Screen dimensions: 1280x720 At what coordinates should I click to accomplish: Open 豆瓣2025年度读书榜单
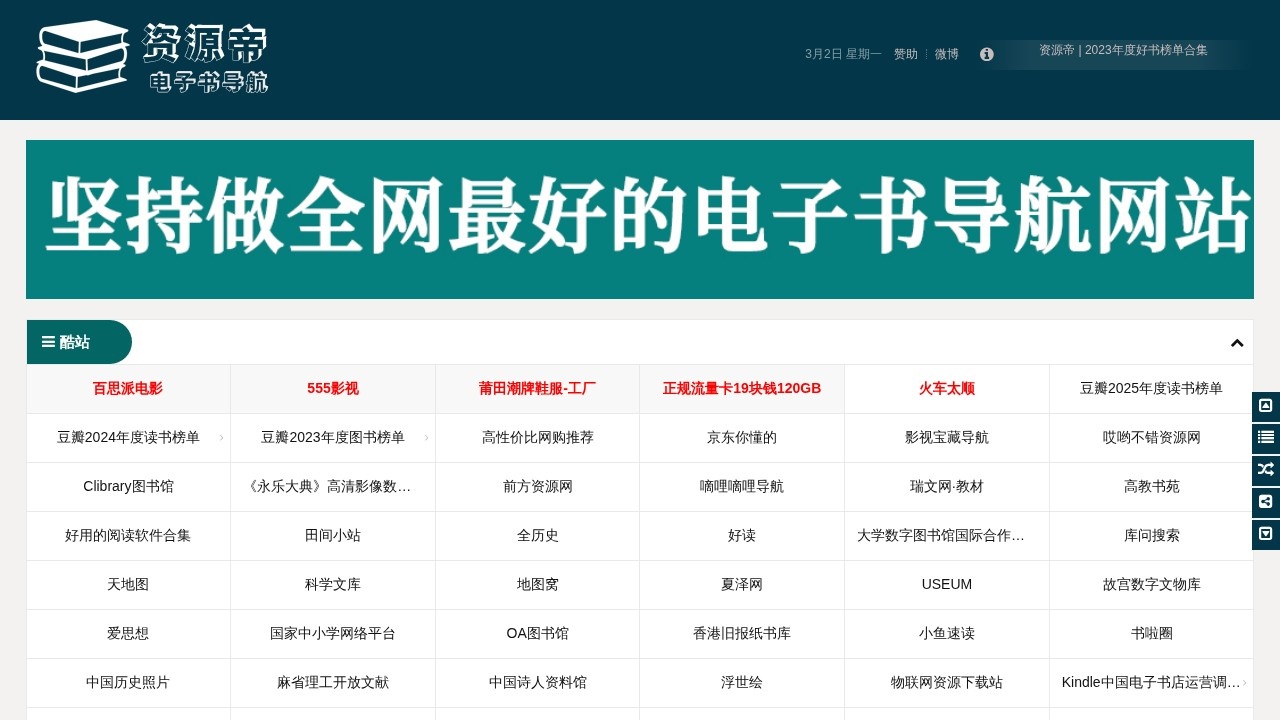pos(1151,389)
